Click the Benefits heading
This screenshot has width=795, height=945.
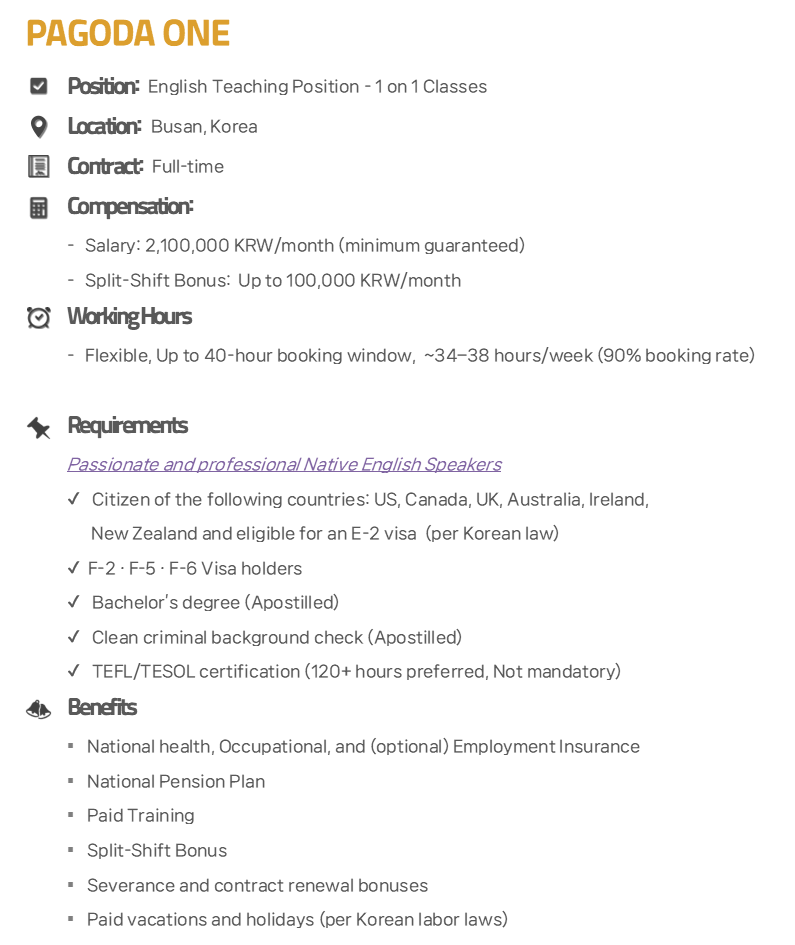[x=102, y=708]
